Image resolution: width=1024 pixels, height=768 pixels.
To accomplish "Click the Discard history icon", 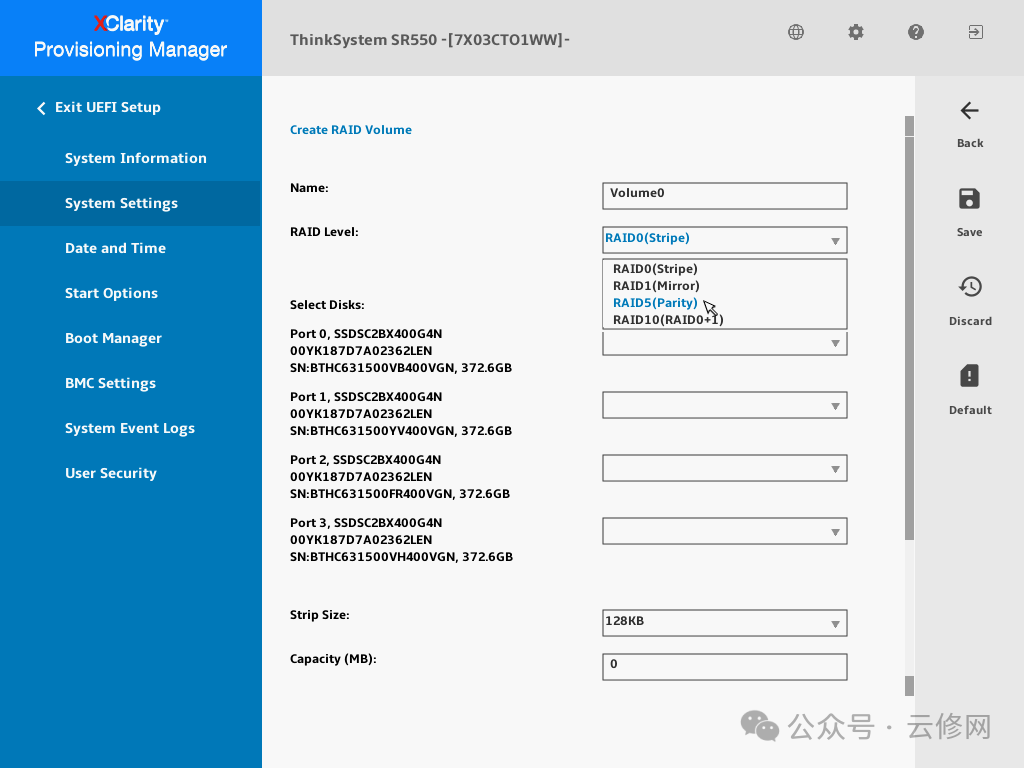I will coord(970,287).
